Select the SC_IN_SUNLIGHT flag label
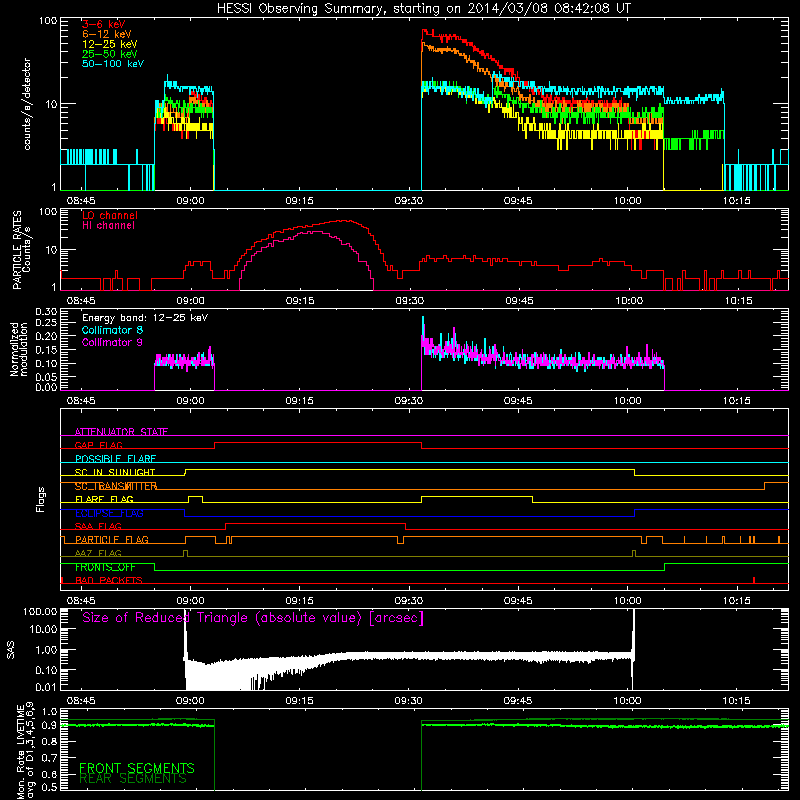The width and height of the screenshot is (800, 800). point(115,472)
